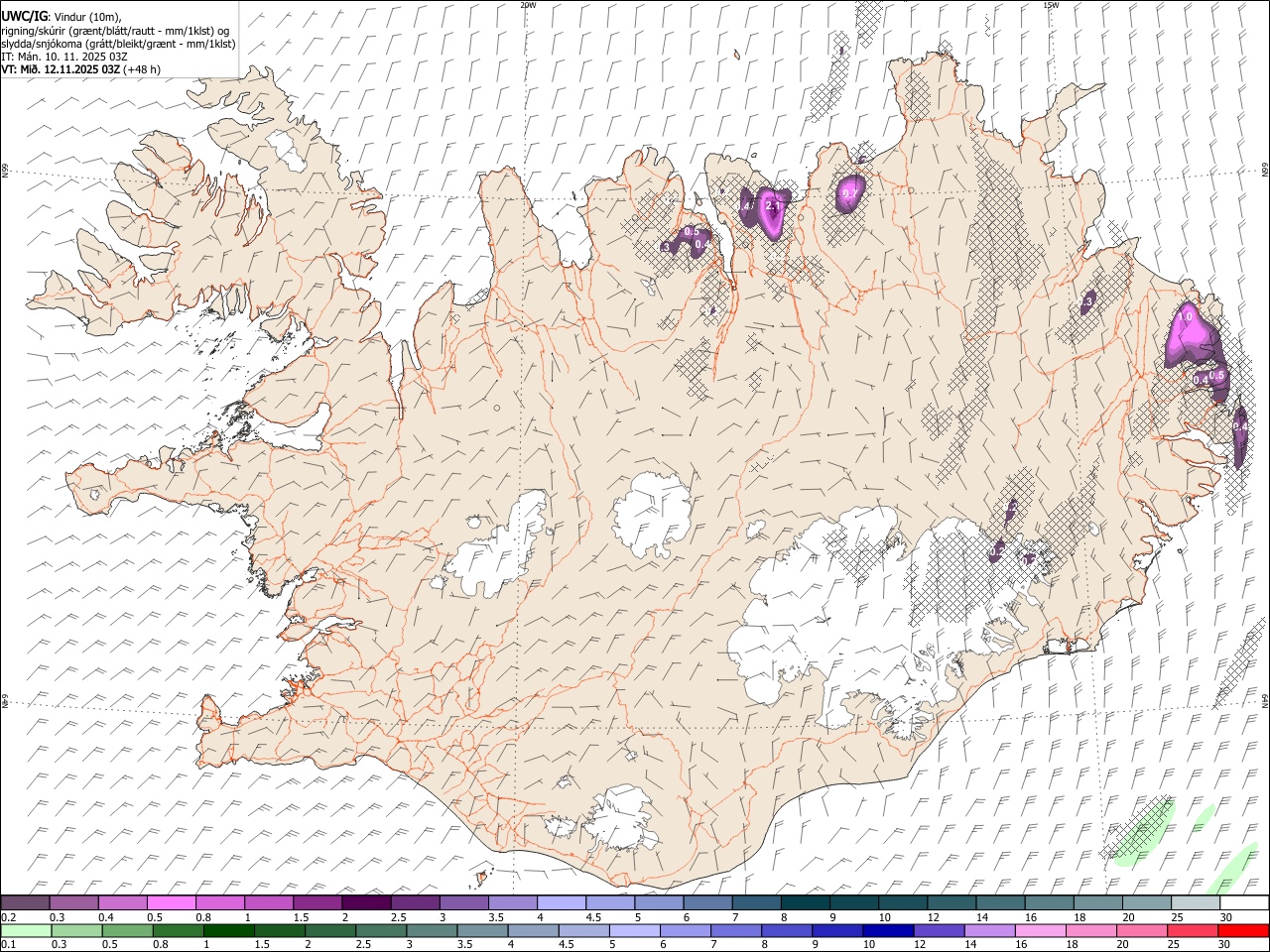The height and width of the screenshot is (952, 1270).
Task: Select the lower legend swatch starting at 2
Action: pyautogui.click(x=330, y=930)
